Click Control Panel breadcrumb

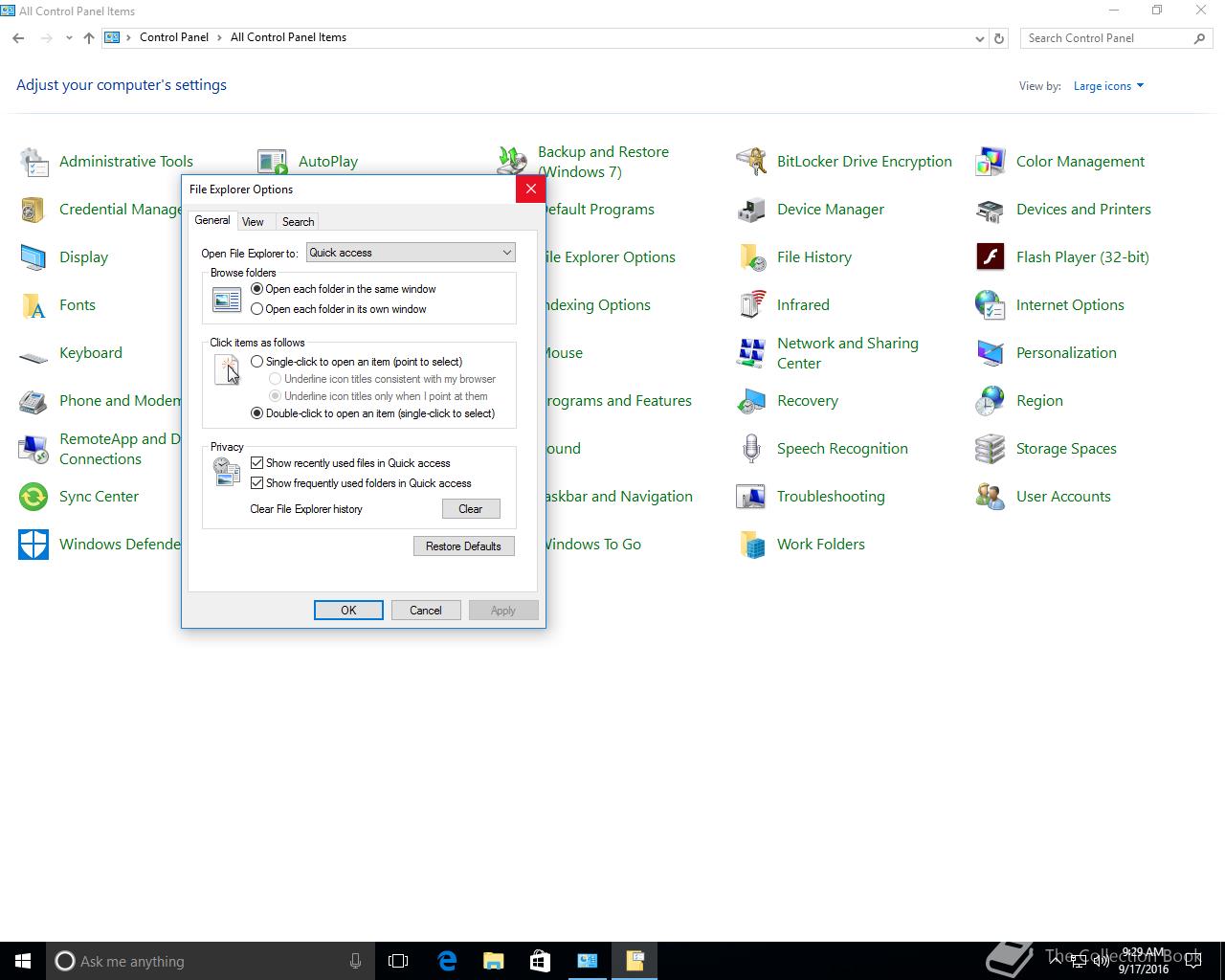click(x=174, y=37)
